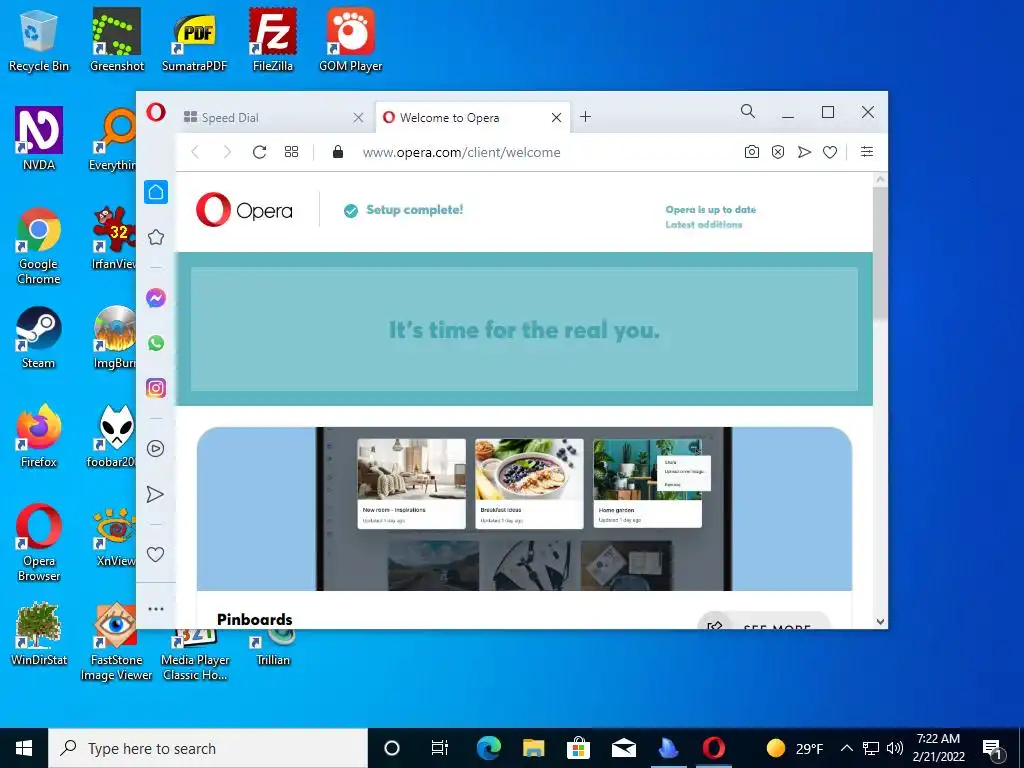Click the padlock site security icon
Viewport: 1024px width, 768px height.
(x=338, y=152)
